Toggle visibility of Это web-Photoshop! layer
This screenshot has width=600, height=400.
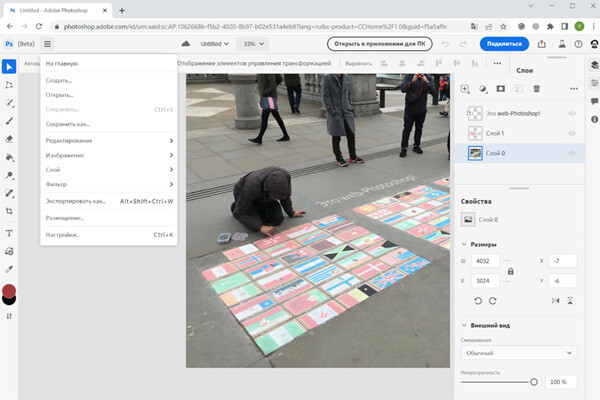pyautogui.click(x=573, y=113)
